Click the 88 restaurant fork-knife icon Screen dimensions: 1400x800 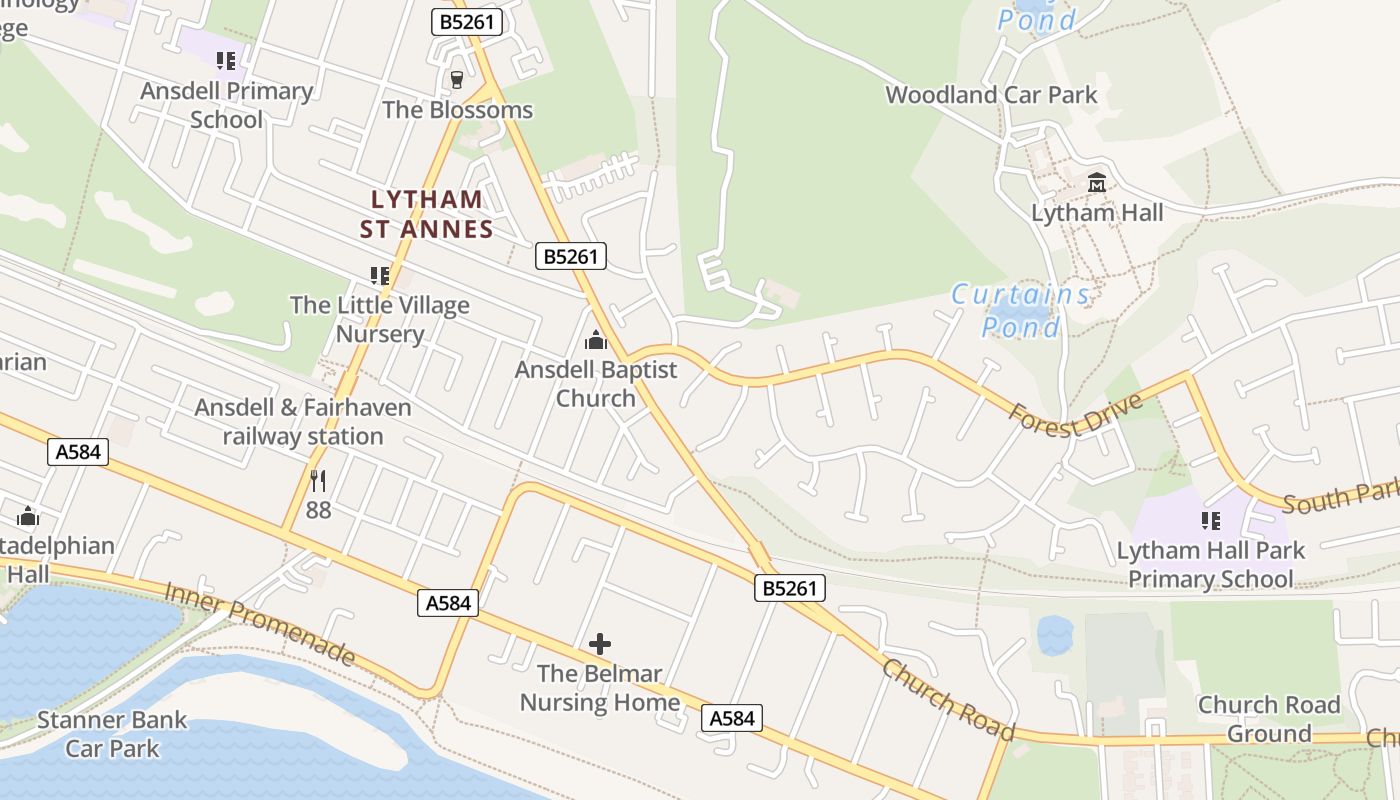(x=318, y=481)
